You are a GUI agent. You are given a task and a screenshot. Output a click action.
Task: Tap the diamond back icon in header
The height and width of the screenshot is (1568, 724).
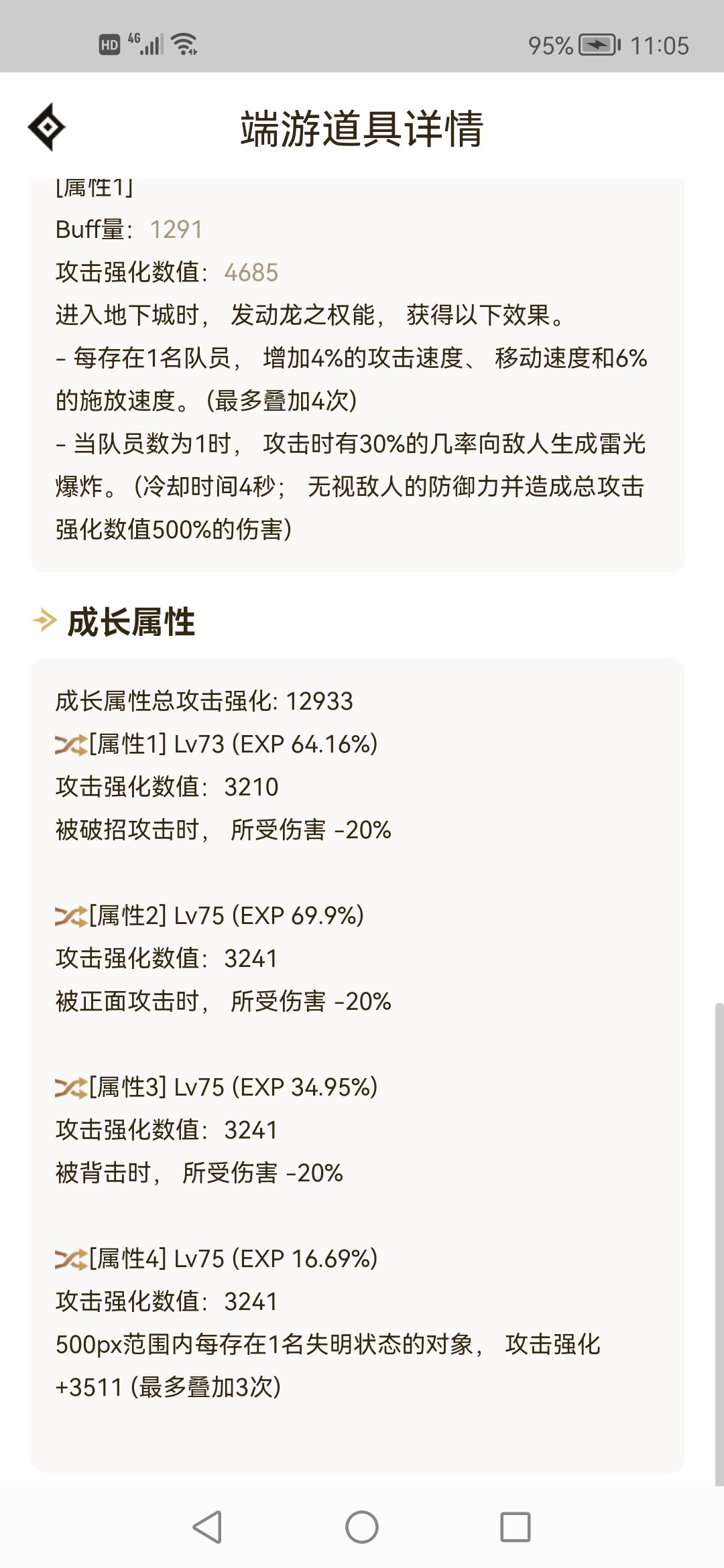47,127
